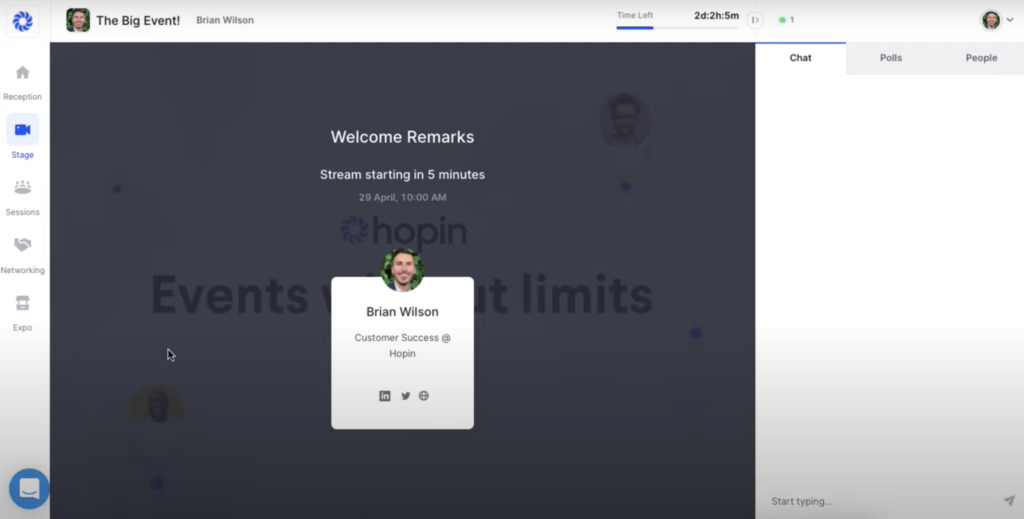1024x519 pixels.
Task: Click Brian Wilson's photo on the speaker card
Action: [402, 270]
